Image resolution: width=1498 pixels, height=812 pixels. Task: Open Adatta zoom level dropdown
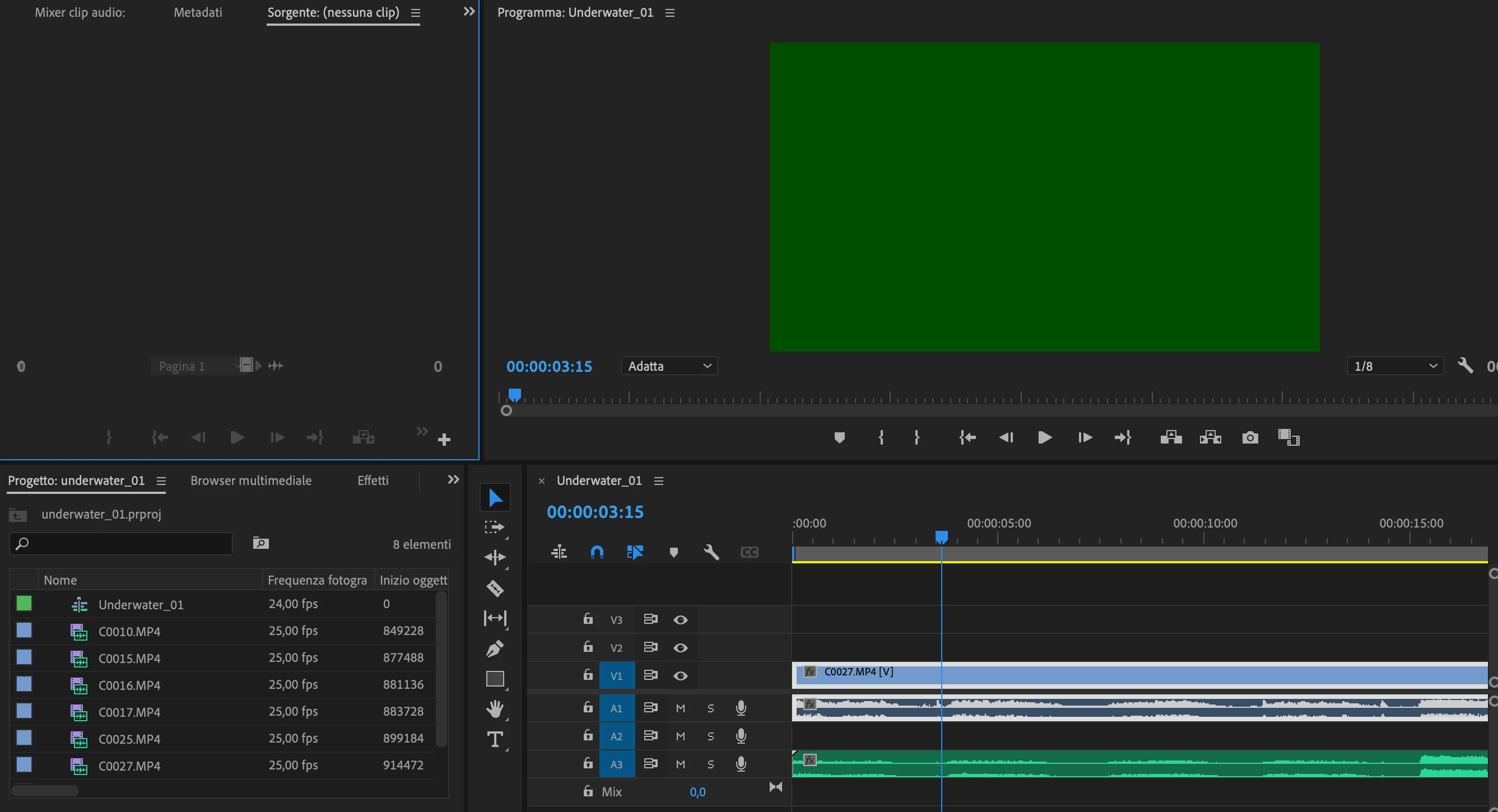[x=669, y=366]
